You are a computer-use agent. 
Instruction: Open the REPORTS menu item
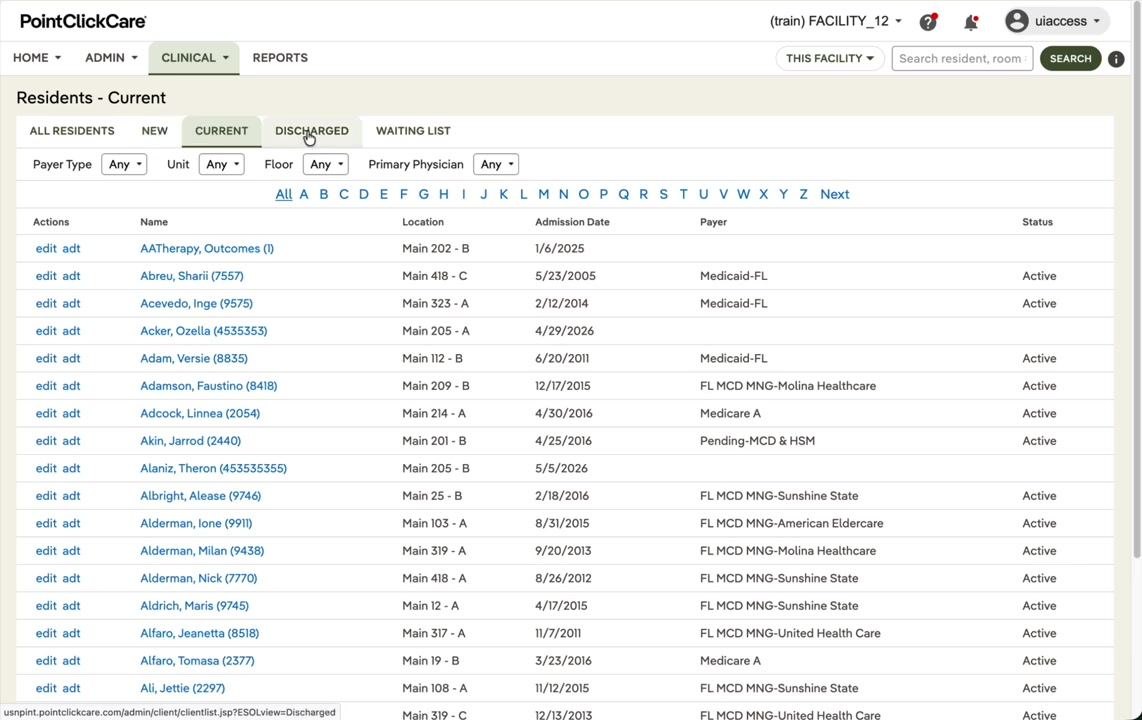(x=280, y=58)
